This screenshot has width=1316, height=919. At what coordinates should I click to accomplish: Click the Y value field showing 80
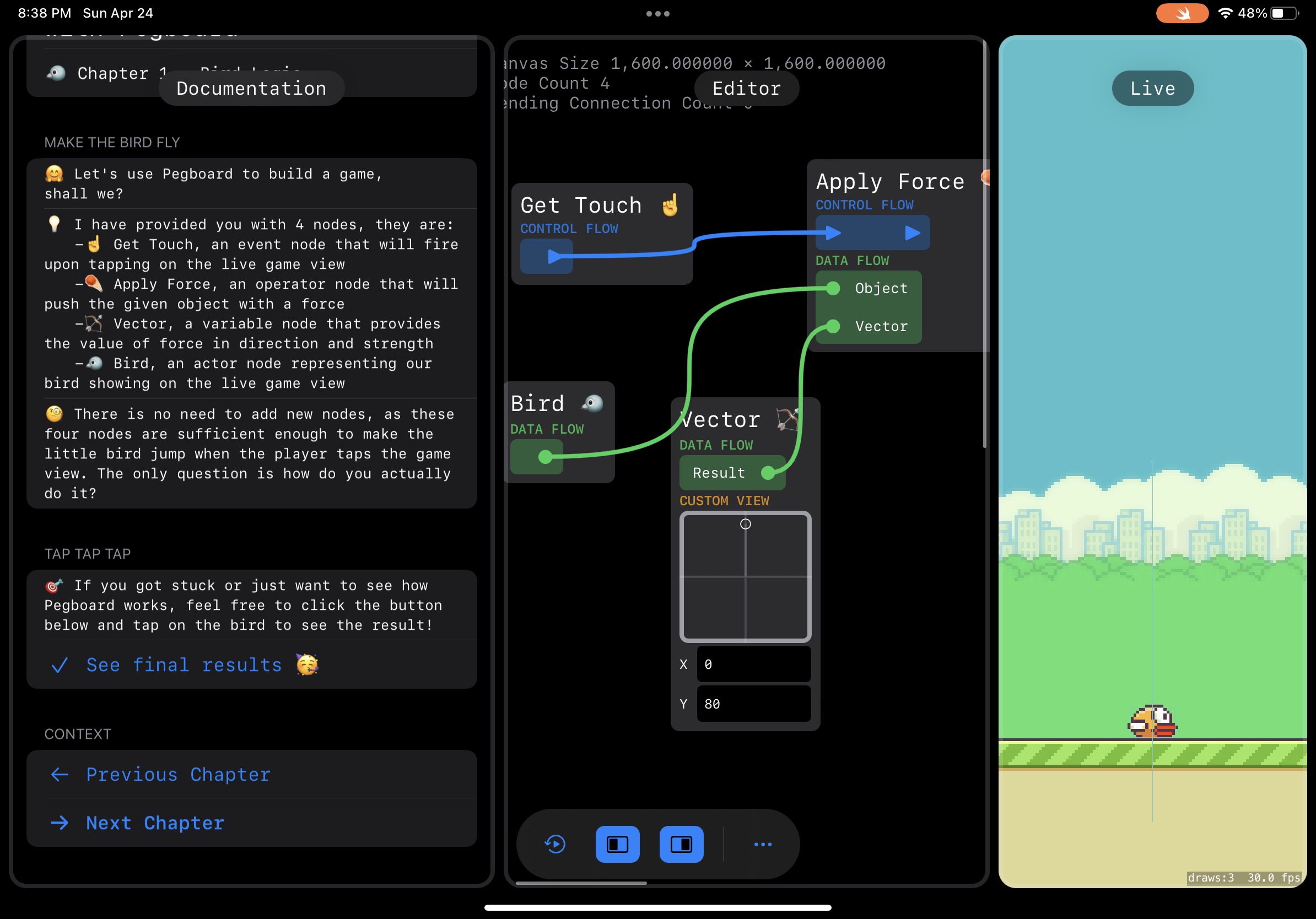(753, 704)
